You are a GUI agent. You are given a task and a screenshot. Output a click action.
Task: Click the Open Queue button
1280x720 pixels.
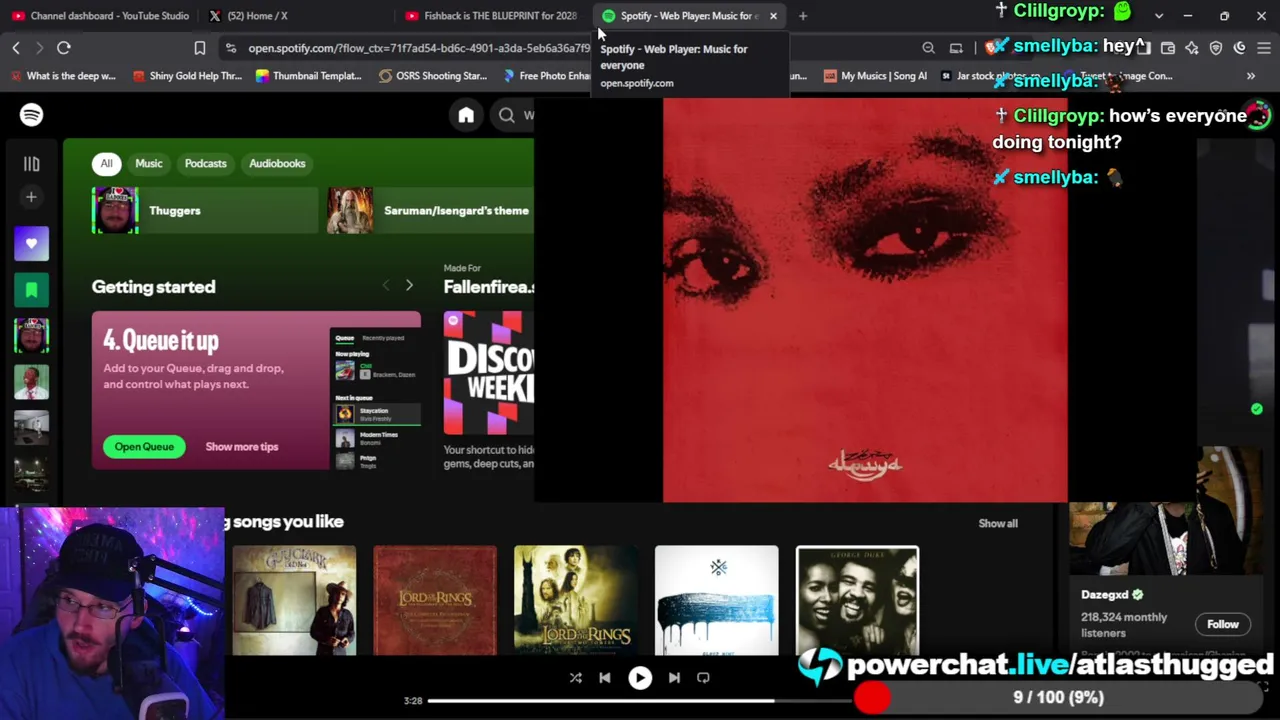[x=144, y=447]
